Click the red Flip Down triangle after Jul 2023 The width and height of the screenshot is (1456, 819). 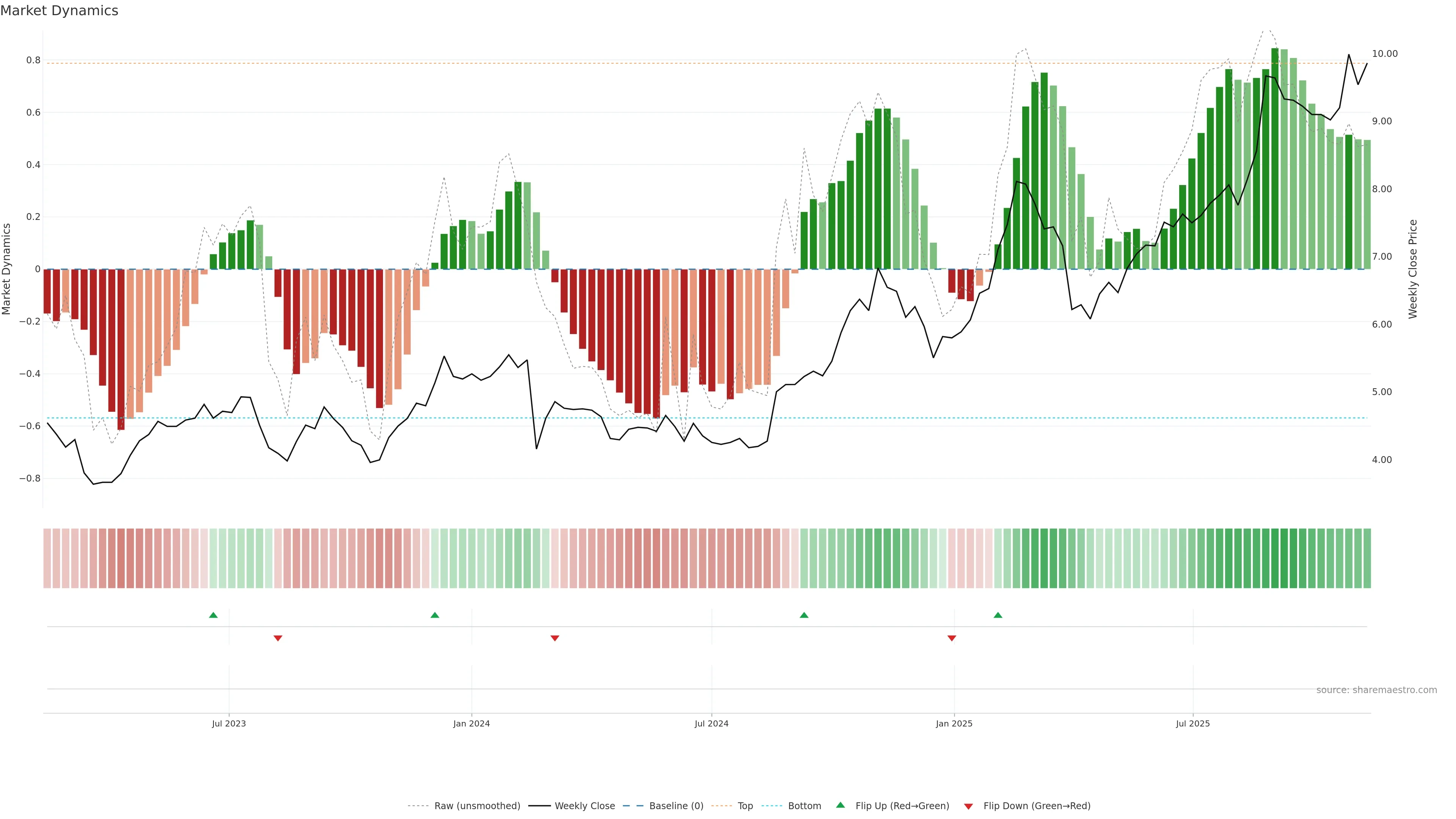point(278,638)
